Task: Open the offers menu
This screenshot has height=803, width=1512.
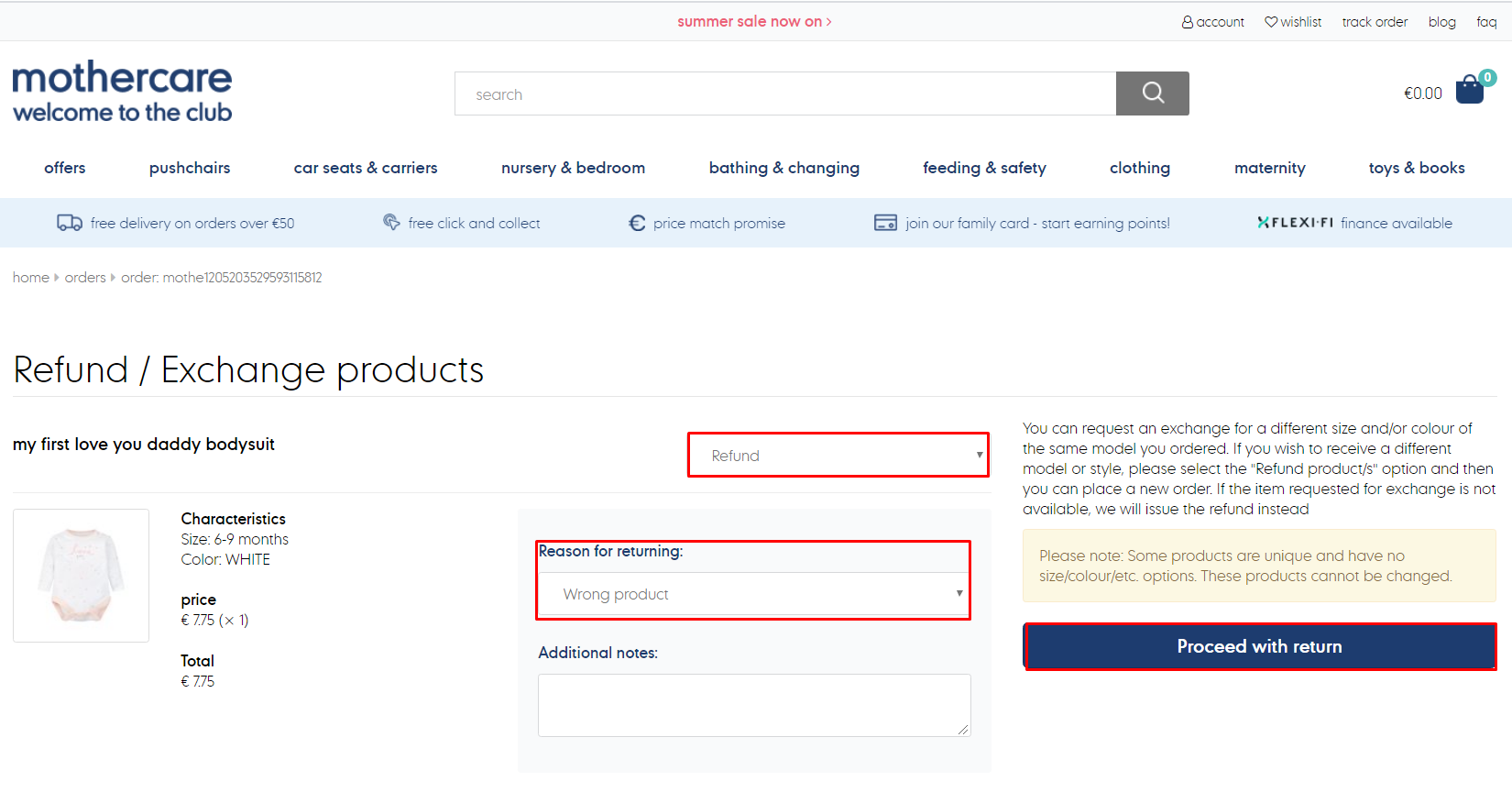Action: [x=65, y=168]
